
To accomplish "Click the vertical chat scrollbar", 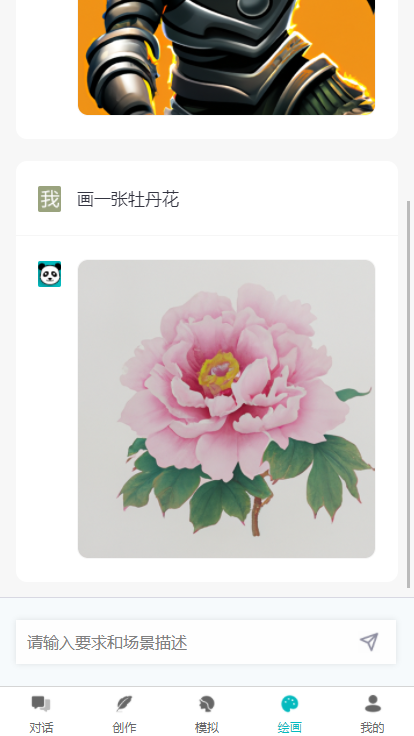I will [x=408, y=394].
